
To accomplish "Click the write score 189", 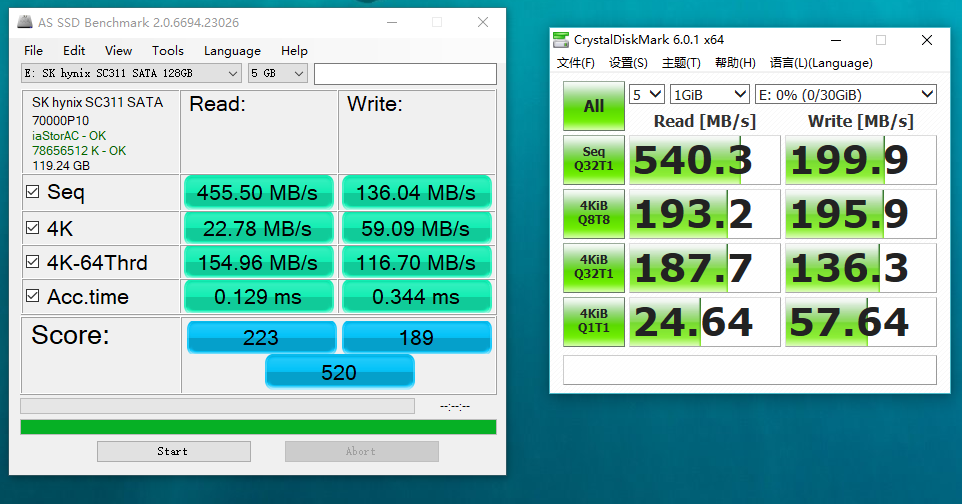I will 417,337.
